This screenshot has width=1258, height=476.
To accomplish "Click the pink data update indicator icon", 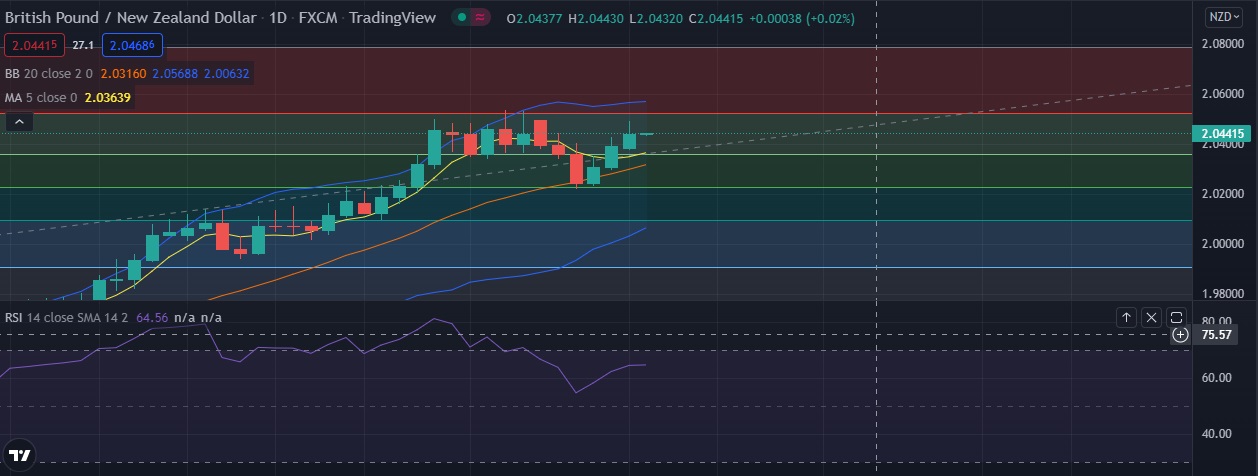I will [481, 17].
